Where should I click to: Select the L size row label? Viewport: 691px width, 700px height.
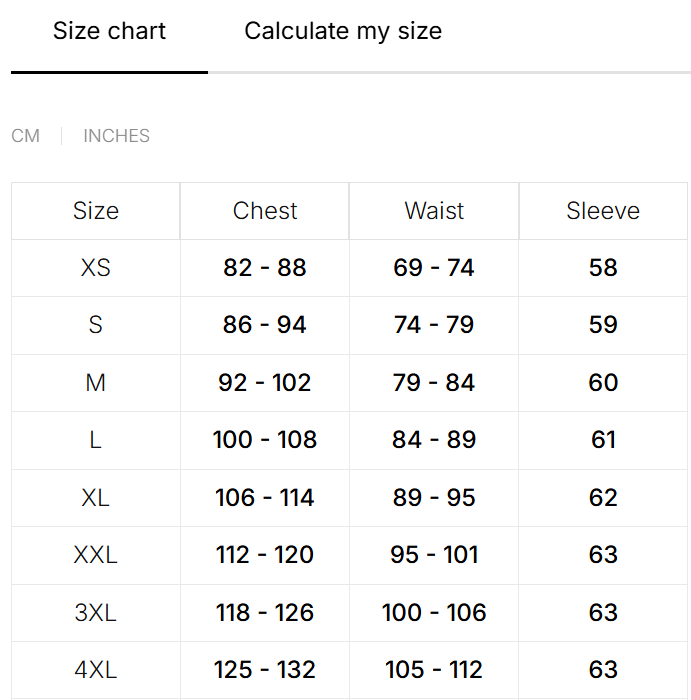[x=96, y=440]
